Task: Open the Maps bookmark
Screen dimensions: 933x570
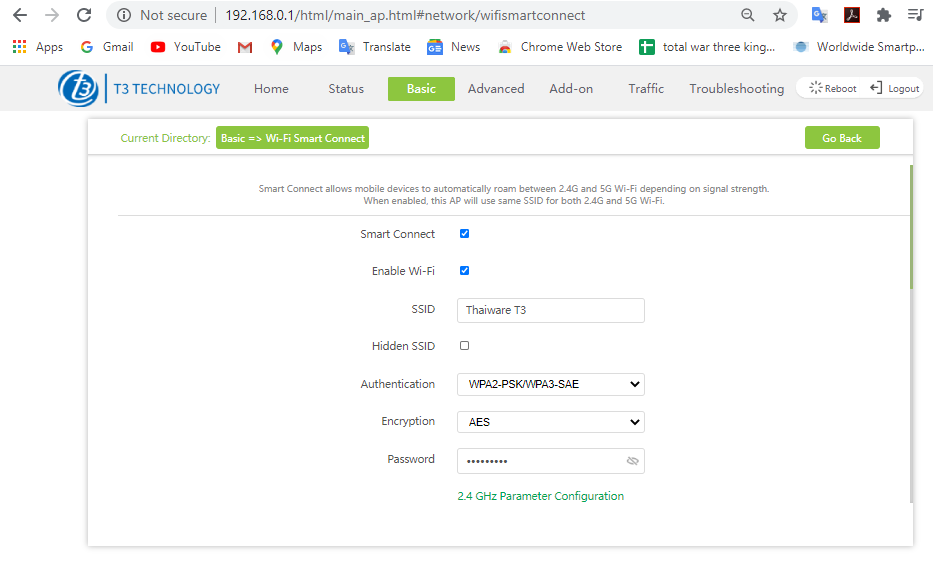Action: click(296, 47)
